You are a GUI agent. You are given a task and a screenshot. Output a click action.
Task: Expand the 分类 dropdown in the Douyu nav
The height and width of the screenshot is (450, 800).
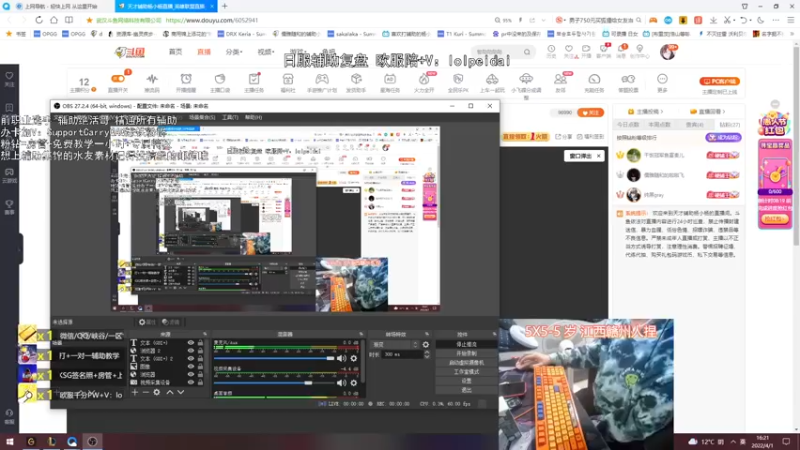point(234,52)
